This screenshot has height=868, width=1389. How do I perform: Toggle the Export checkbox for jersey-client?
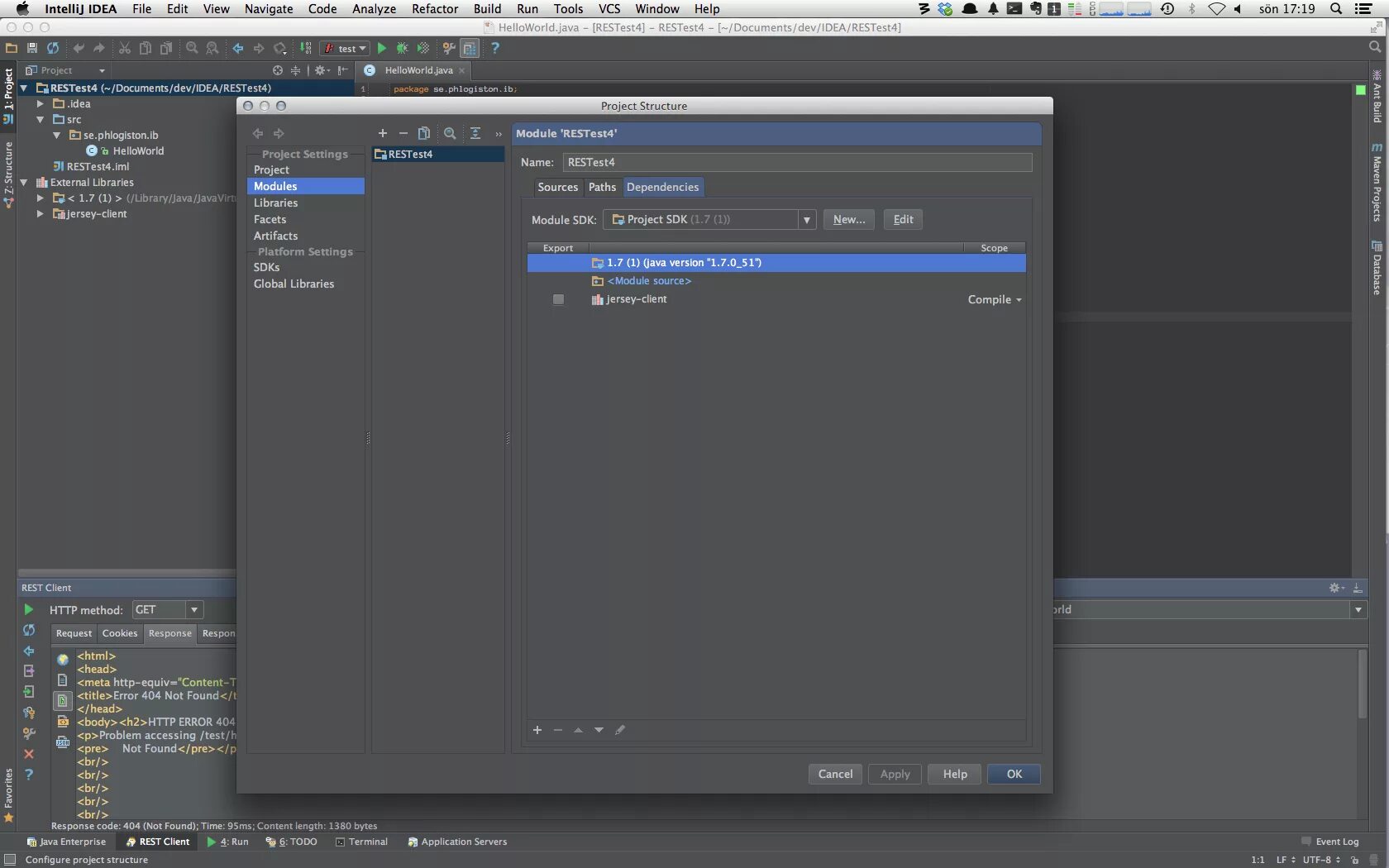558,299
